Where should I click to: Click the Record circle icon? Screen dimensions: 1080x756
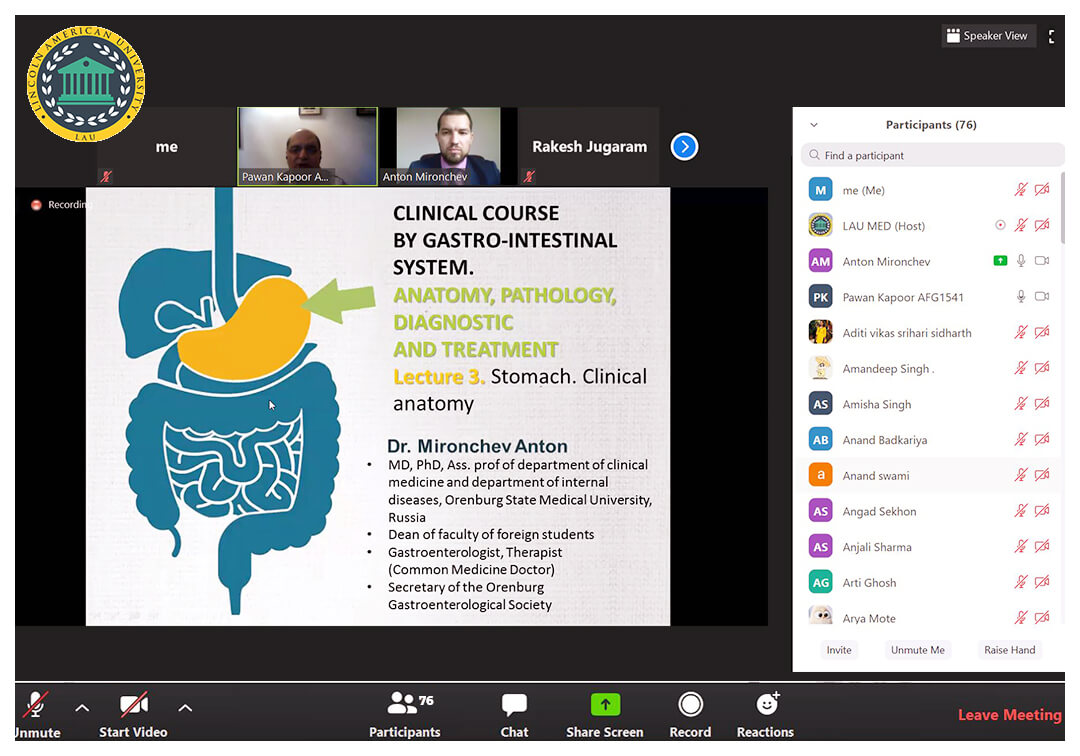pos(690,704)
